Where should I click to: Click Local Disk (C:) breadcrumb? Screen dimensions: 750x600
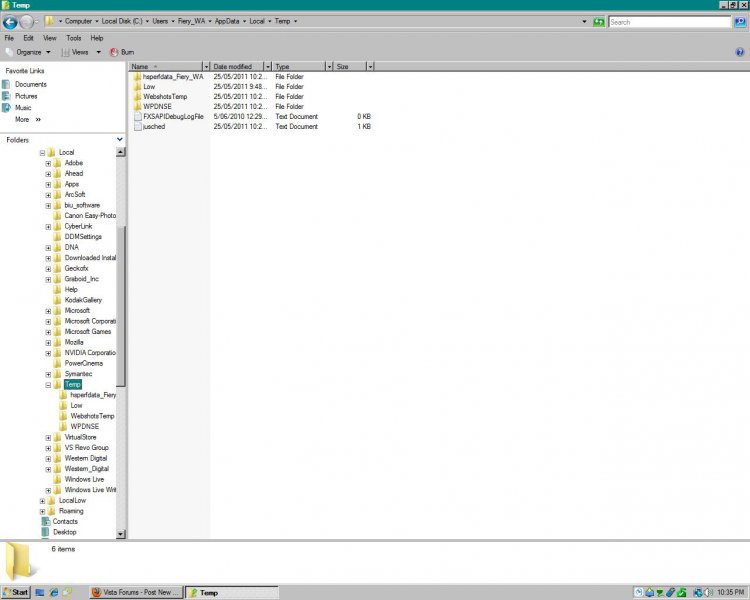pyautogui.click(x=122, y=21)
